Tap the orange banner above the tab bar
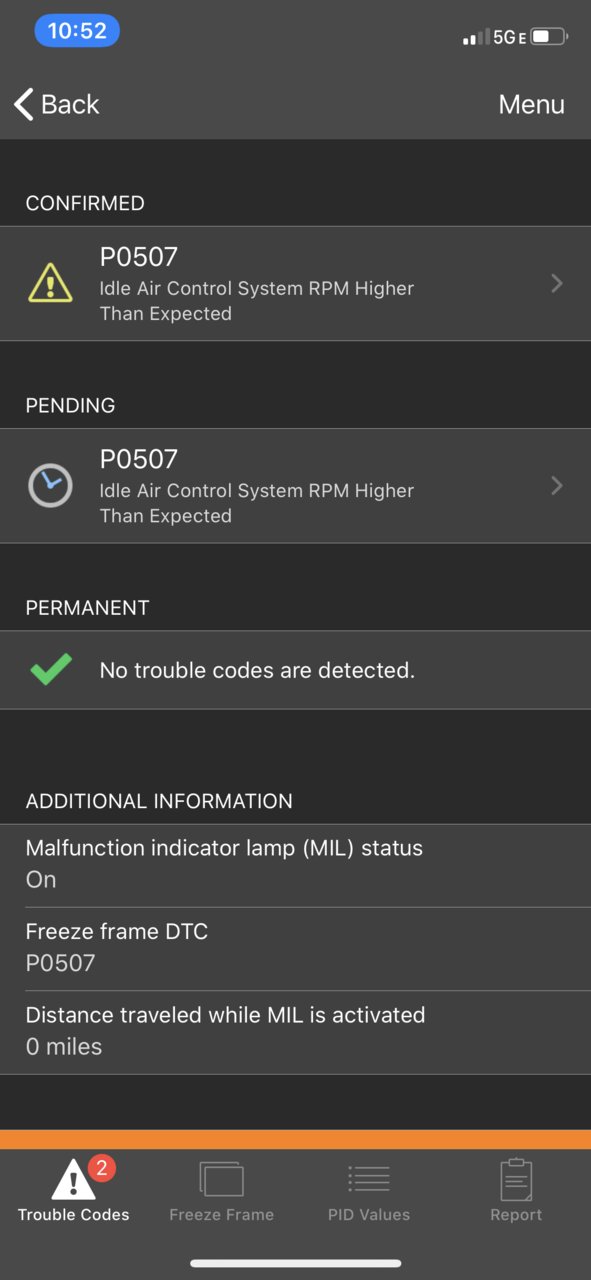 click(295, 1139)
